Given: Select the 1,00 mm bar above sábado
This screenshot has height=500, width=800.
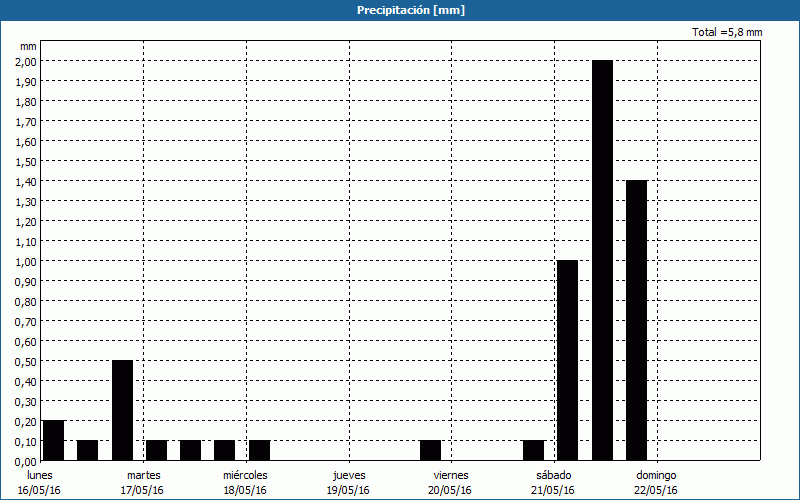Looking at the screenshot, I should pyautogui.click(x=567, y=360).
